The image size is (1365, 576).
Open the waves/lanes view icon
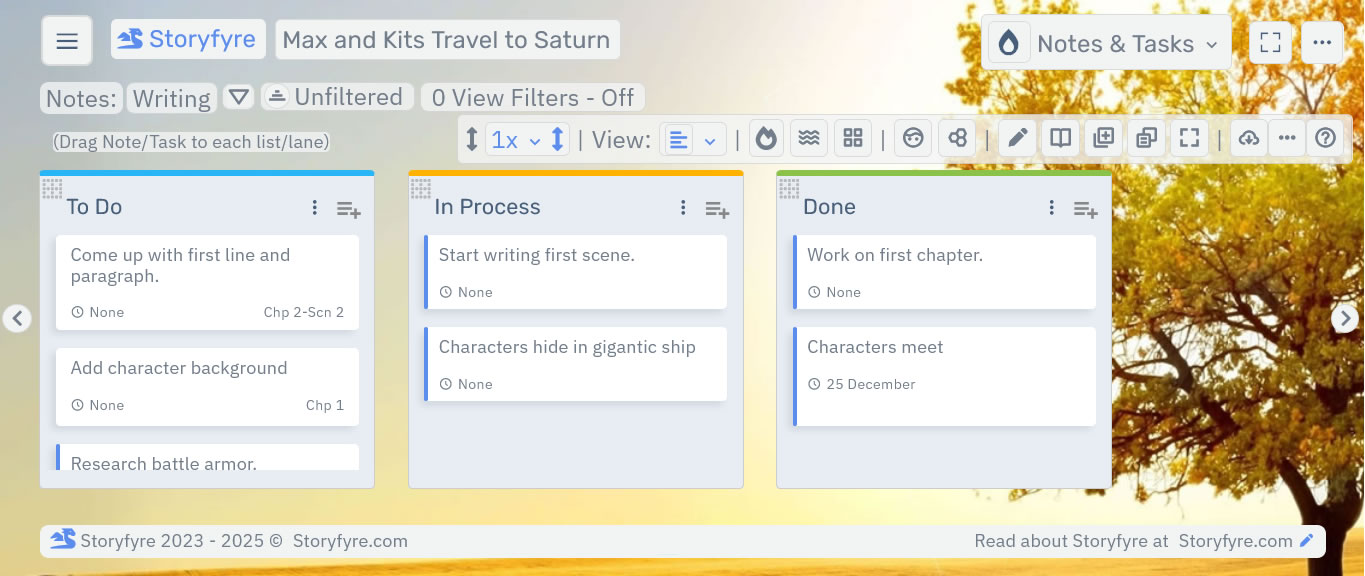pyautogui.click(x=809, y=138)
